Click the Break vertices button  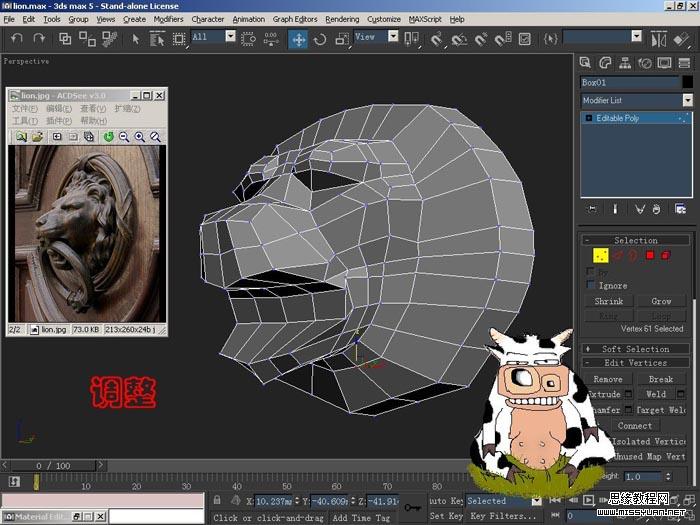(661, 379)
